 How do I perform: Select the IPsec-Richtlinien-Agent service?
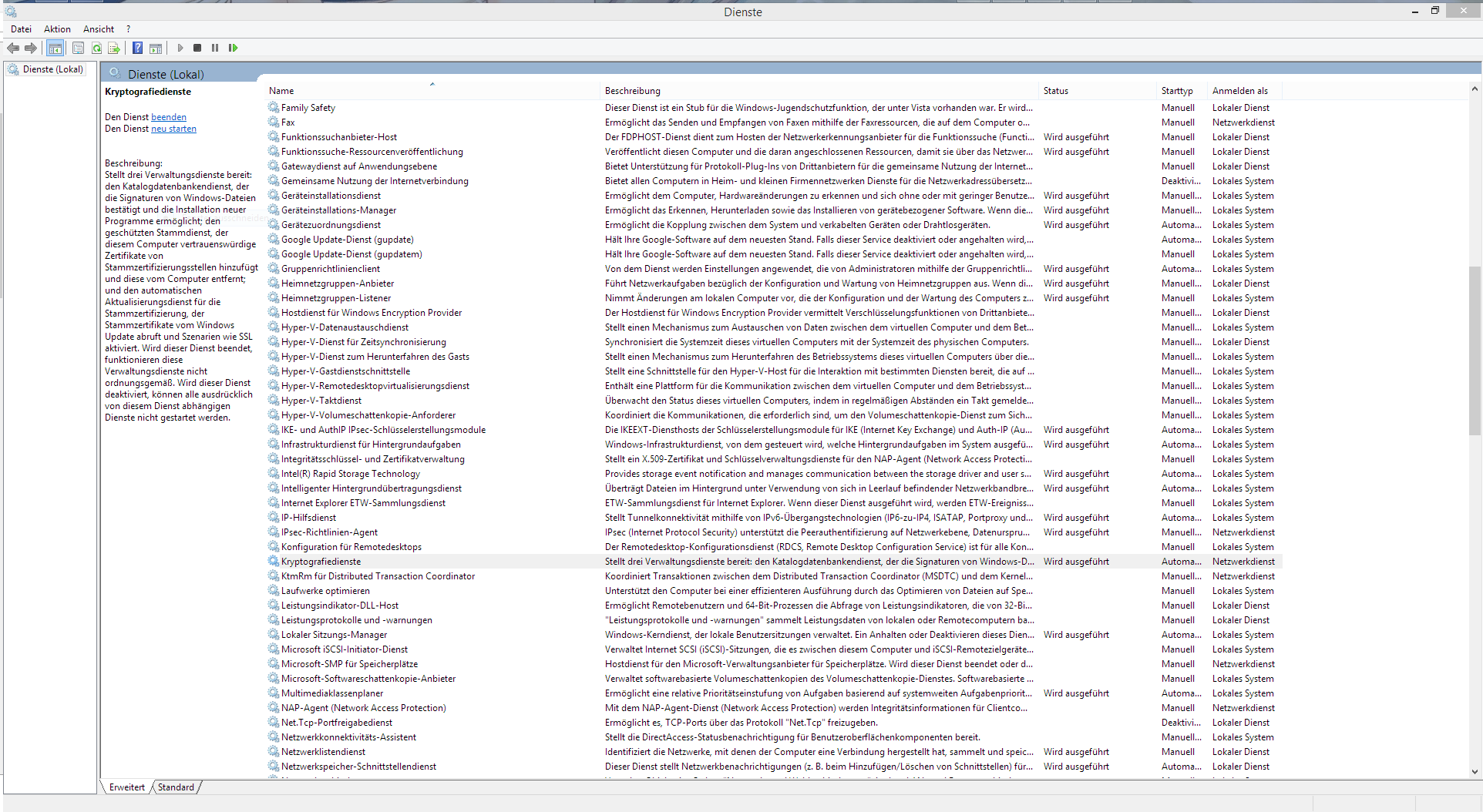click(x=774, y=532)
